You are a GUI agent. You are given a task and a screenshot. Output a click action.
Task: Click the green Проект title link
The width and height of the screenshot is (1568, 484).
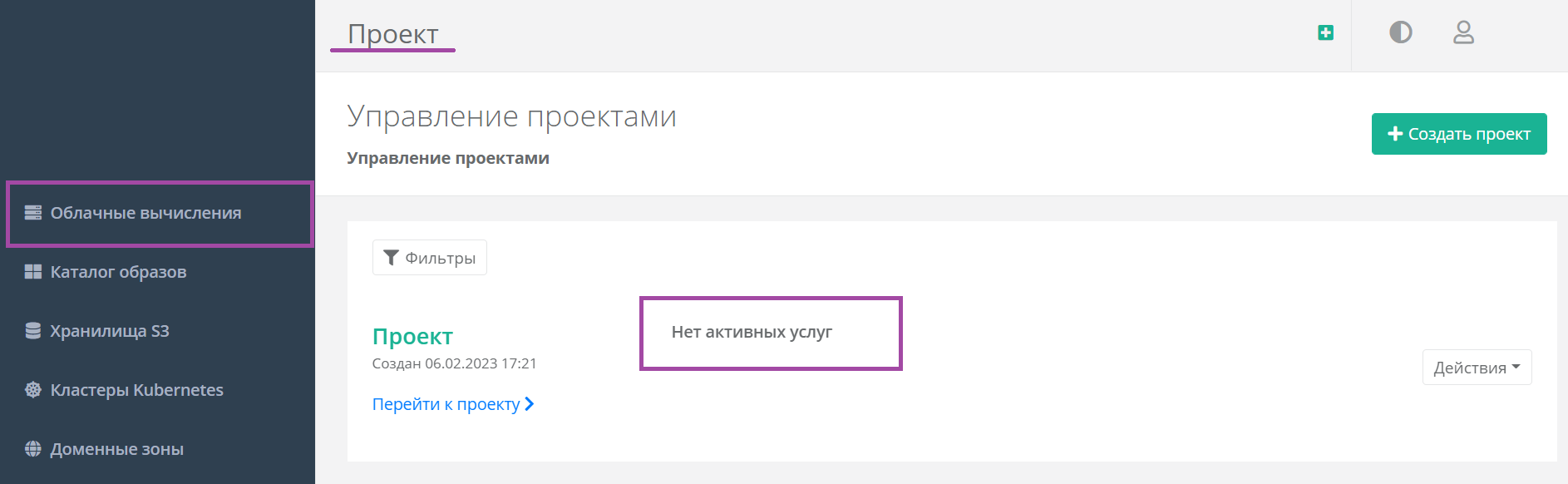(x=412, y=337)
